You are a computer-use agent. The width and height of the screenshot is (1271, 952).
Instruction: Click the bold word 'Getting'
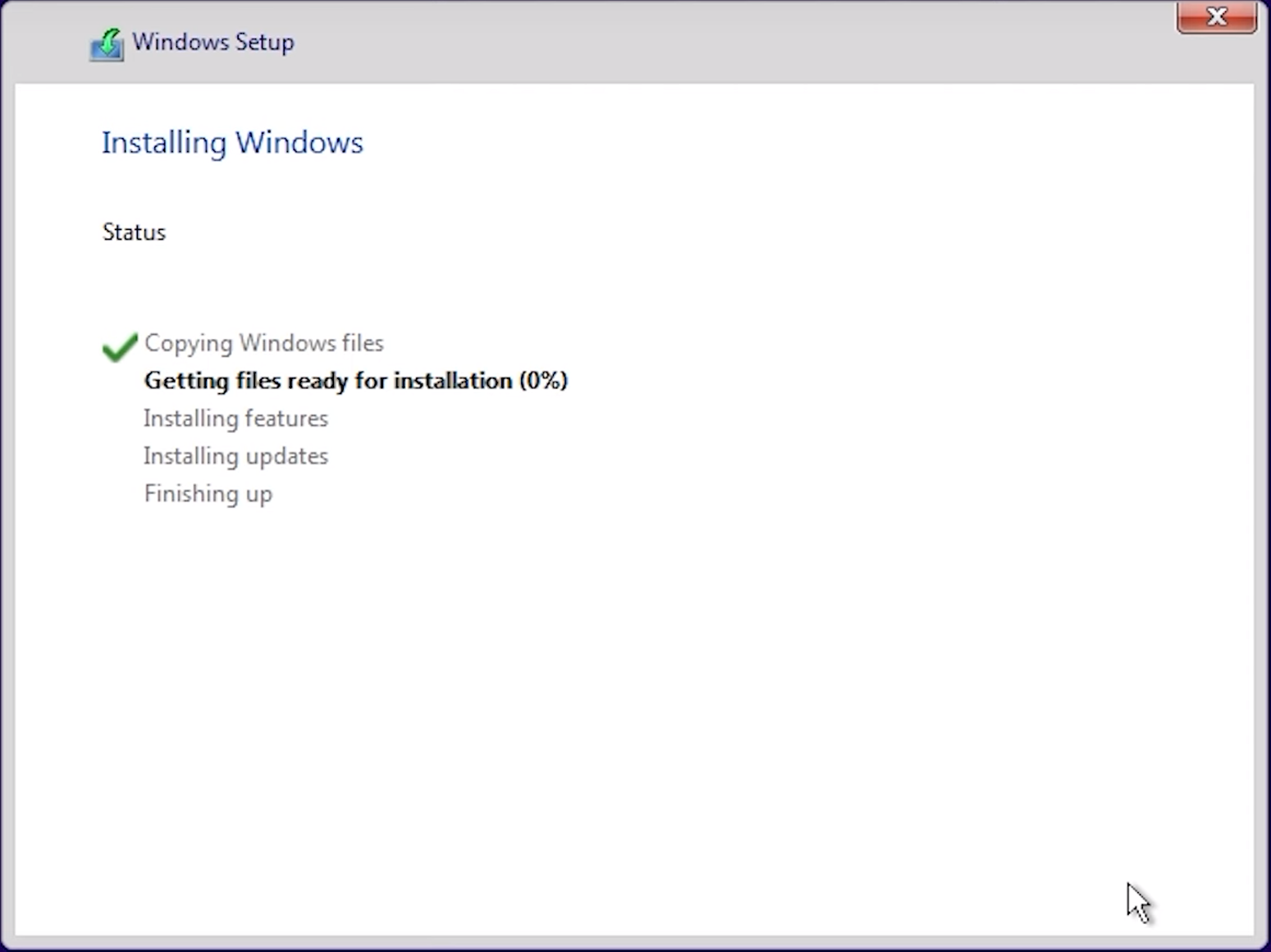click(186, 381)
